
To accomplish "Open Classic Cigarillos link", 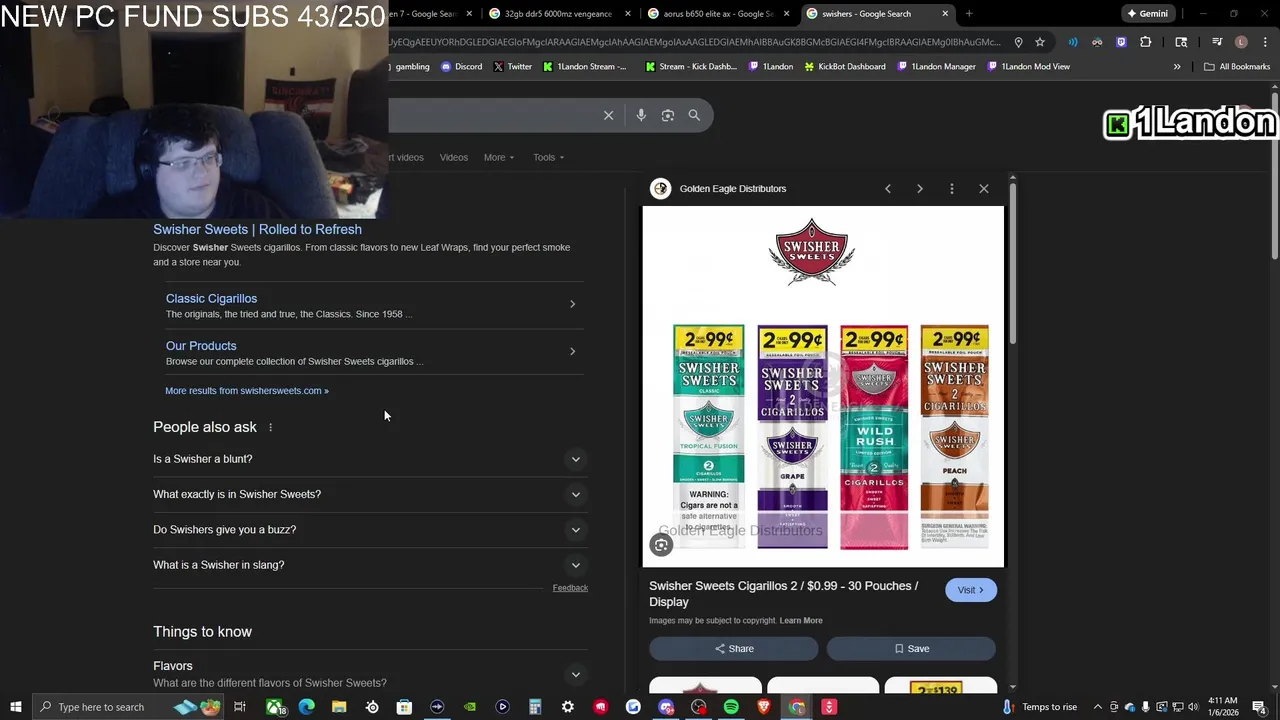I will click(x=211, y=298).
